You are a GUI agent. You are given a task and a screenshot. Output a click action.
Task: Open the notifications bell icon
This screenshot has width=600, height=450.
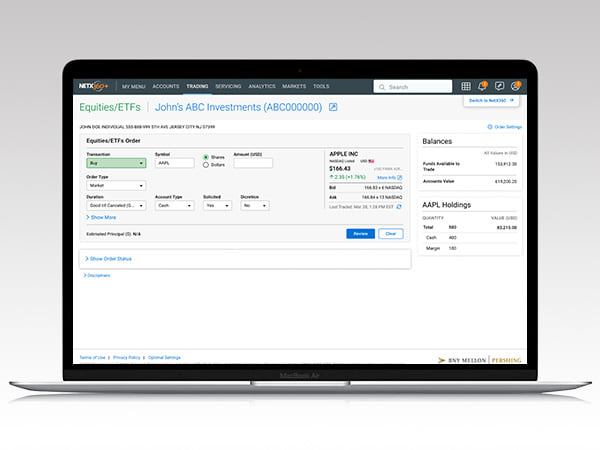(x=483, y=87)
